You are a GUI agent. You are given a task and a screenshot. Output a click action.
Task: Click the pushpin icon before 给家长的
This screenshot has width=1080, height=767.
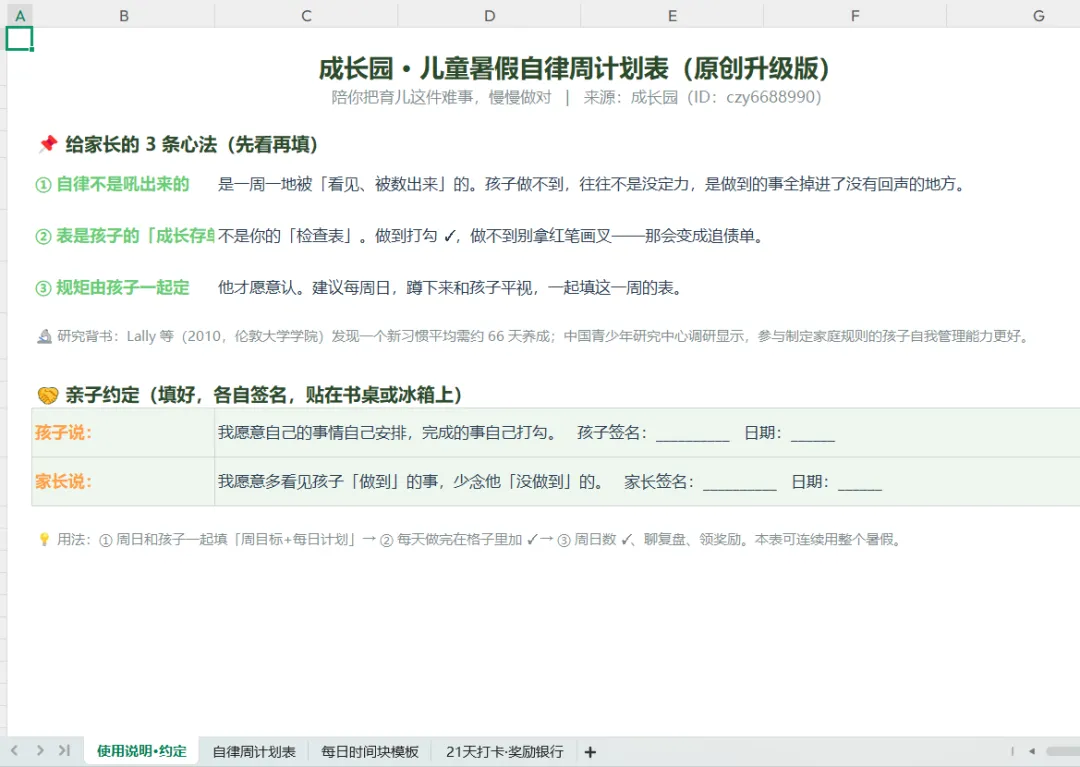click(48, 144)
